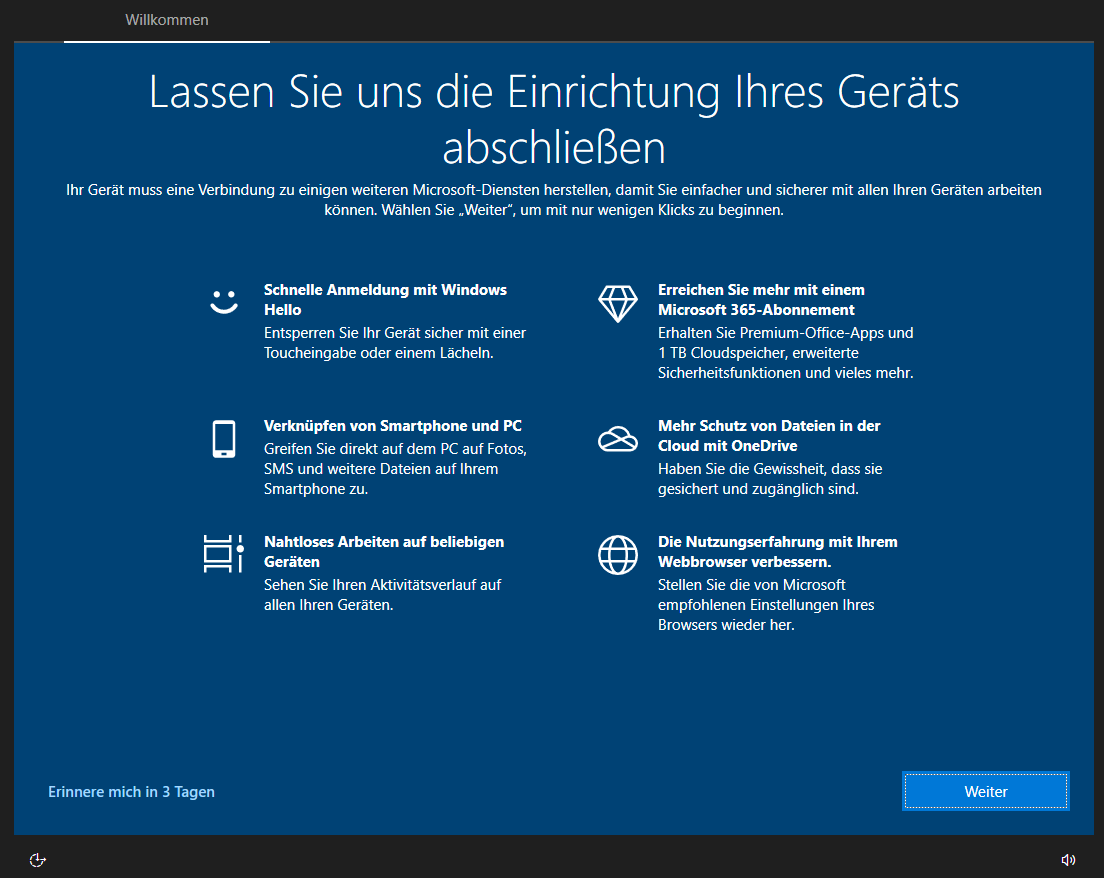Click the Microsoft 365 diamond icon
This screenshot has width=1104, height=878.
617,303
